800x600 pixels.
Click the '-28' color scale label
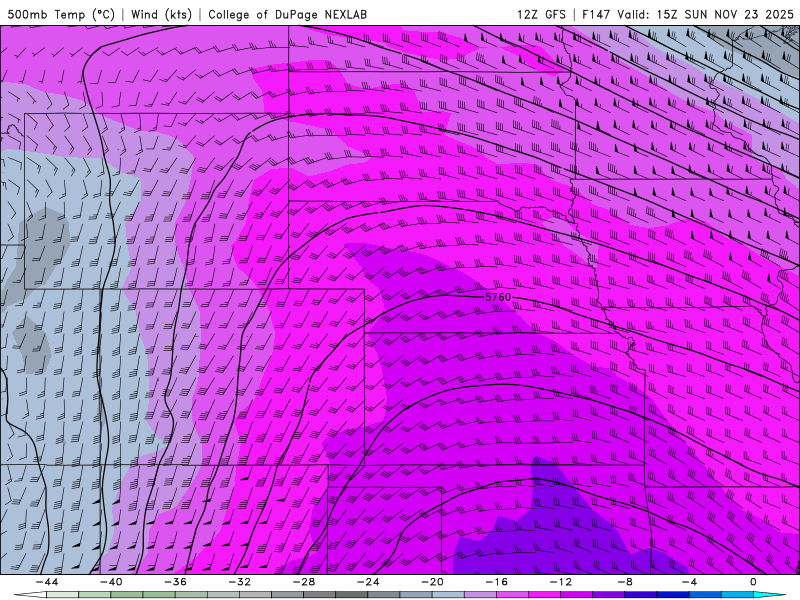[x=304, y=582]
